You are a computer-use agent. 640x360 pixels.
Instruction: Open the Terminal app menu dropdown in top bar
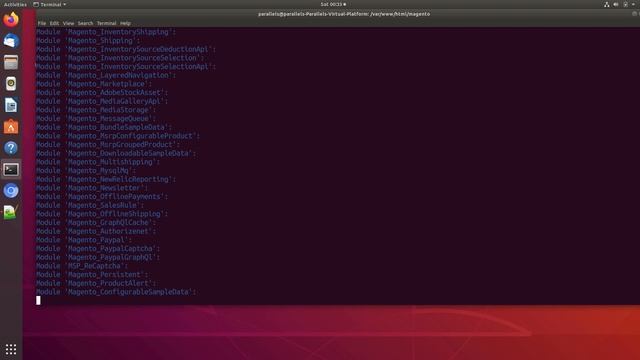(x=50, y=4)
